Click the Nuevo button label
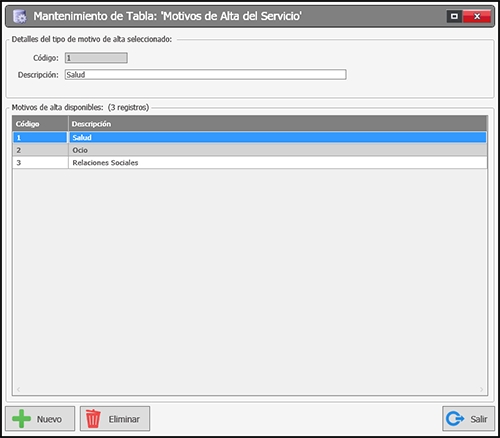 (x=49, y=419)
